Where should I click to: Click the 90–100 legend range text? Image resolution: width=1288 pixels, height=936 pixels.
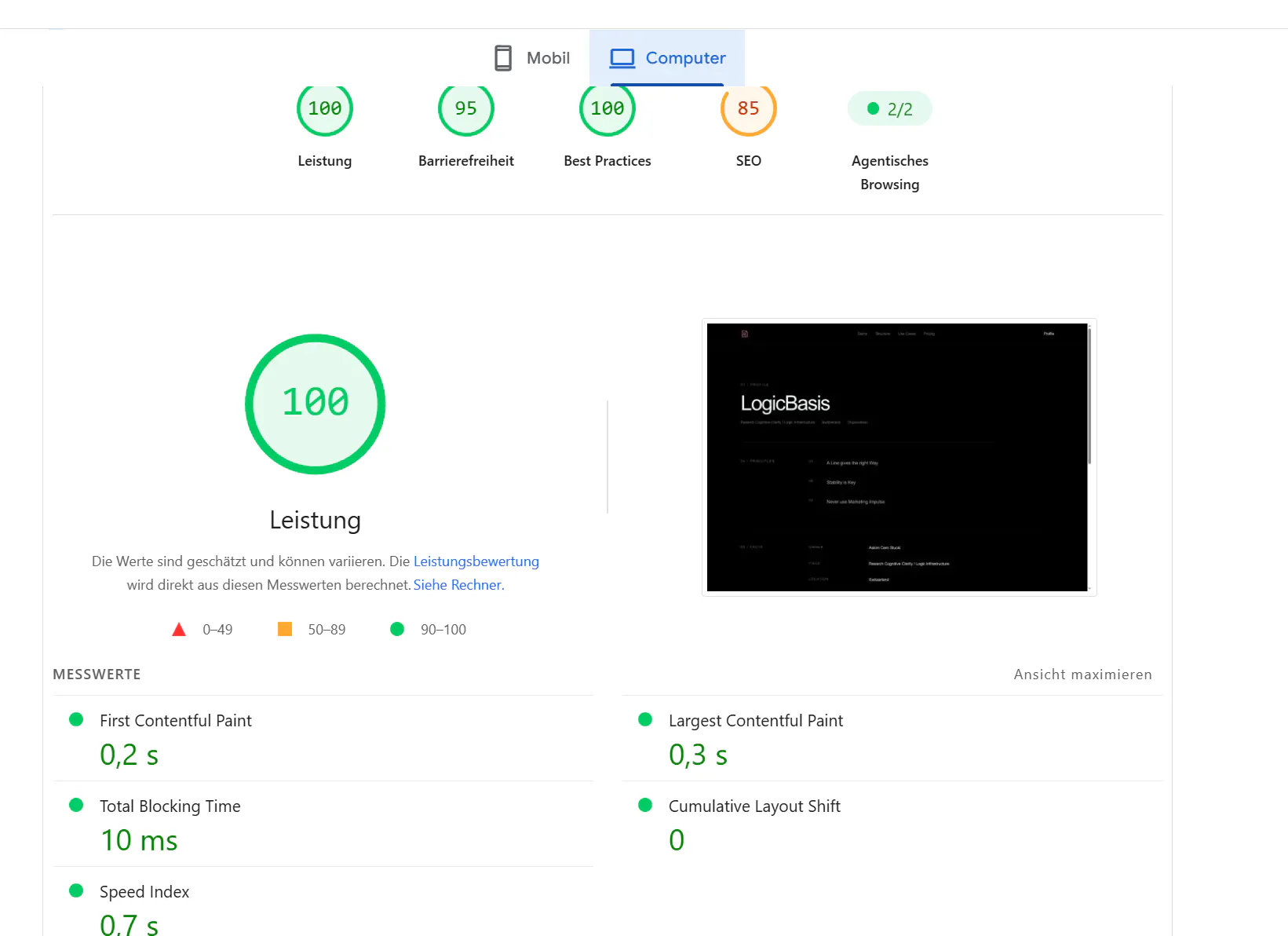click(x=443, y=630)
